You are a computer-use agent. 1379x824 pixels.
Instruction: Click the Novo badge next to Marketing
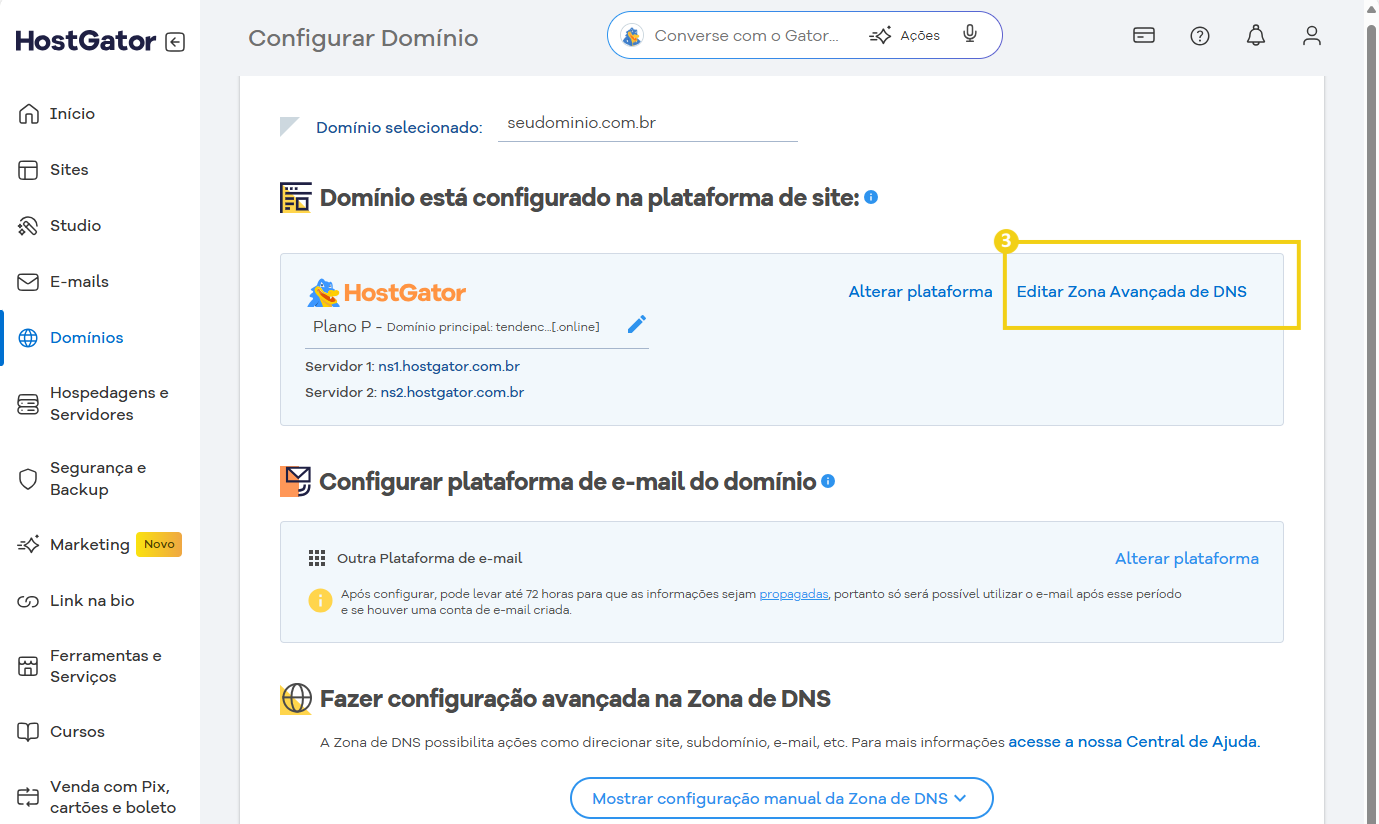point(159,544)
